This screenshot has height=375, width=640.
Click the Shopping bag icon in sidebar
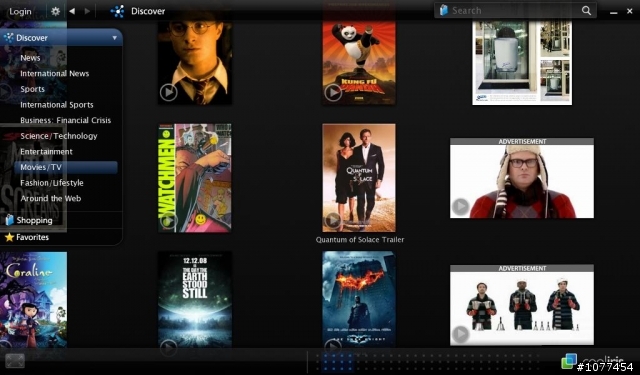click(x=10, y=220)
